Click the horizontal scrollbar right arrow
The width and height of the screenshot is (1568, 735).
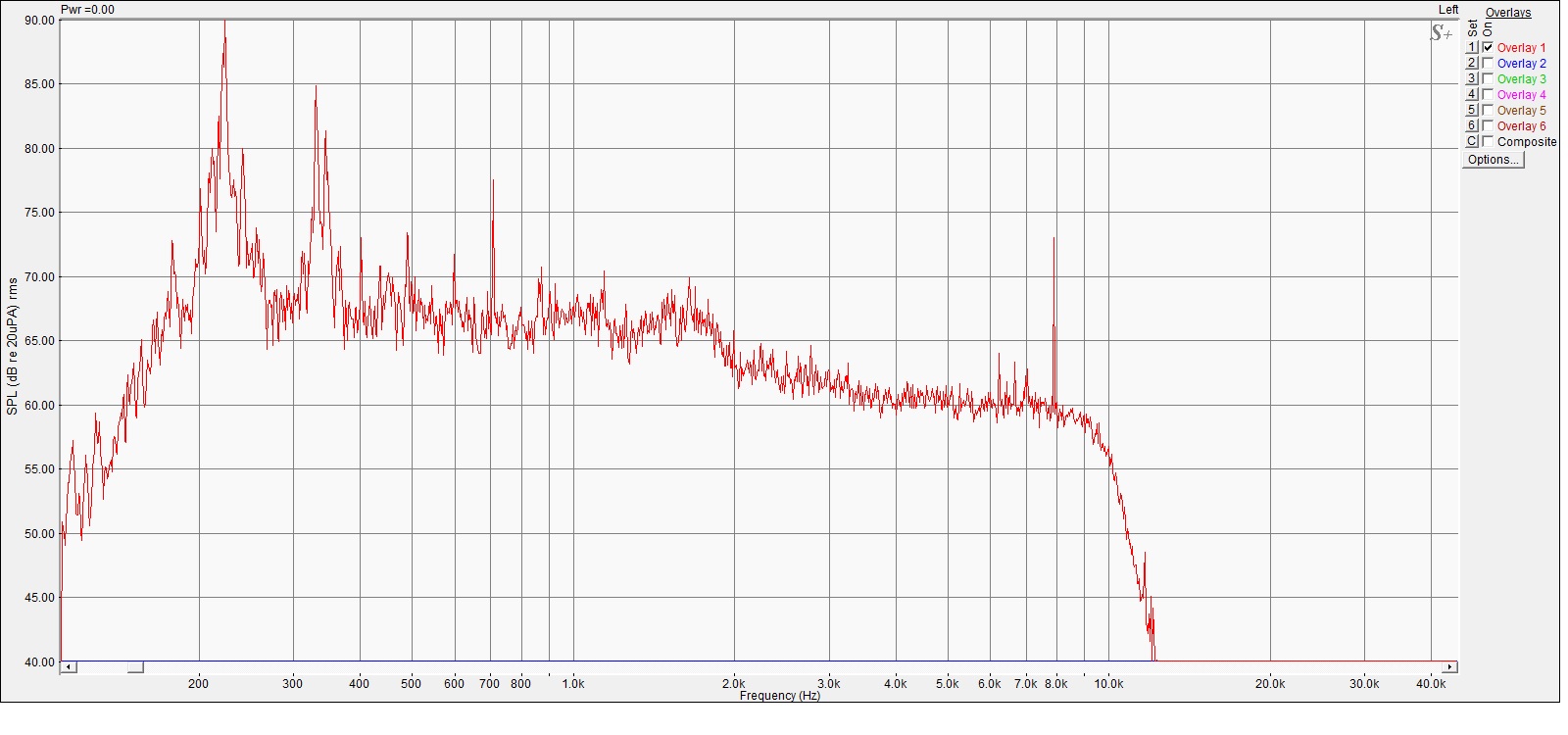point(1451,667)
